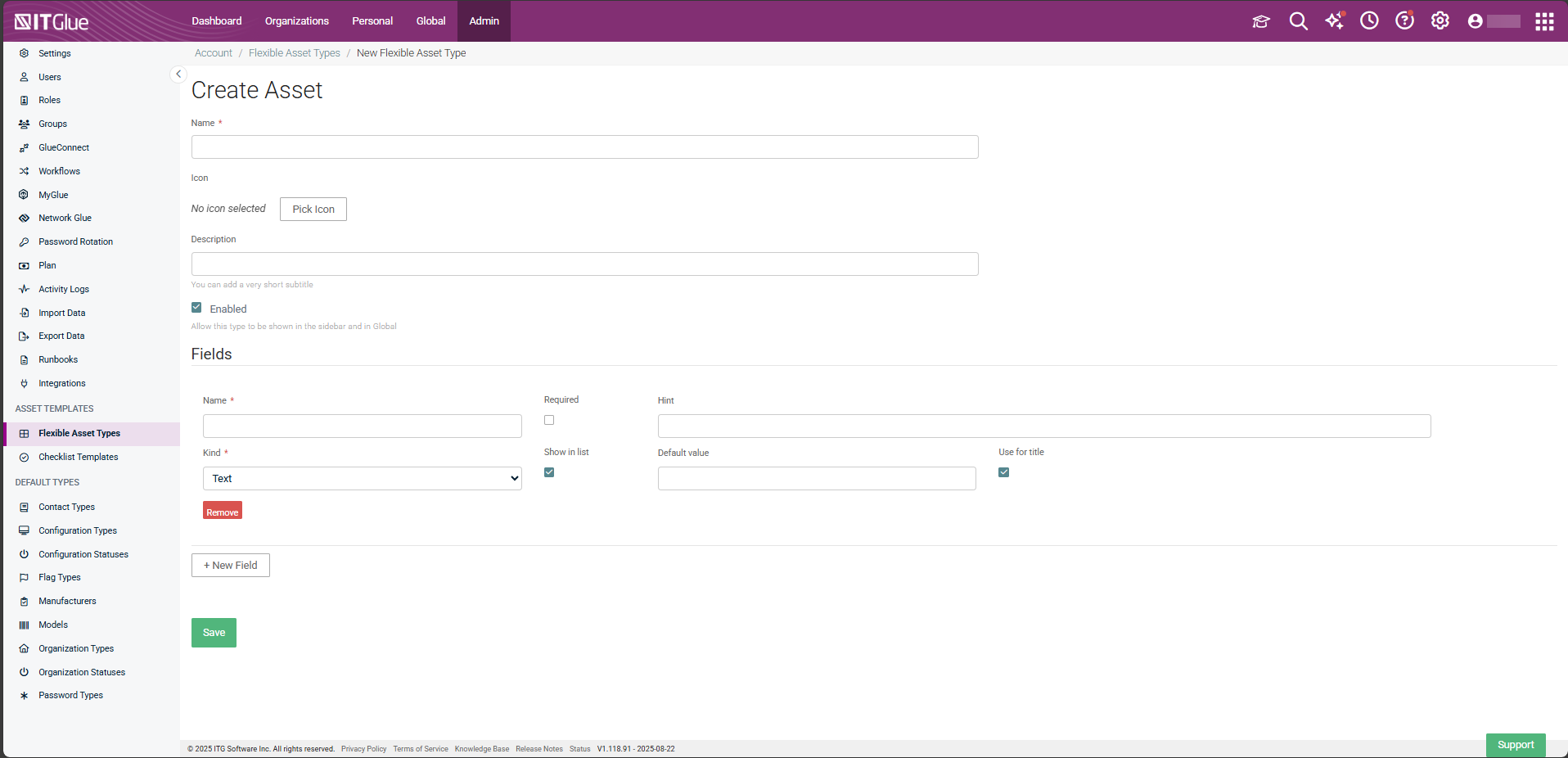The height and width of the screenshot is (758, 1568).
Task: Open the learning center graduation cap icon
Action: [x=1261, y=21]
